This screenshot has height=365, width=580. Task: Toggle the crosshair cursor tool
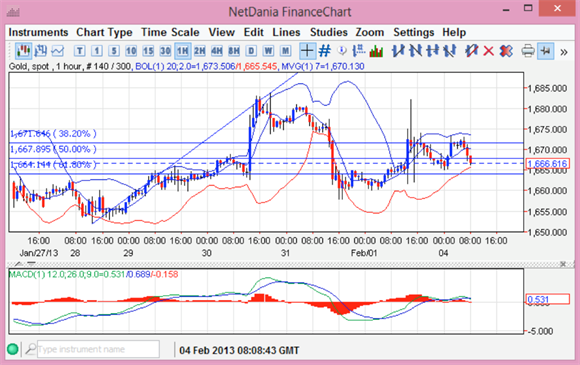(307, 51)
